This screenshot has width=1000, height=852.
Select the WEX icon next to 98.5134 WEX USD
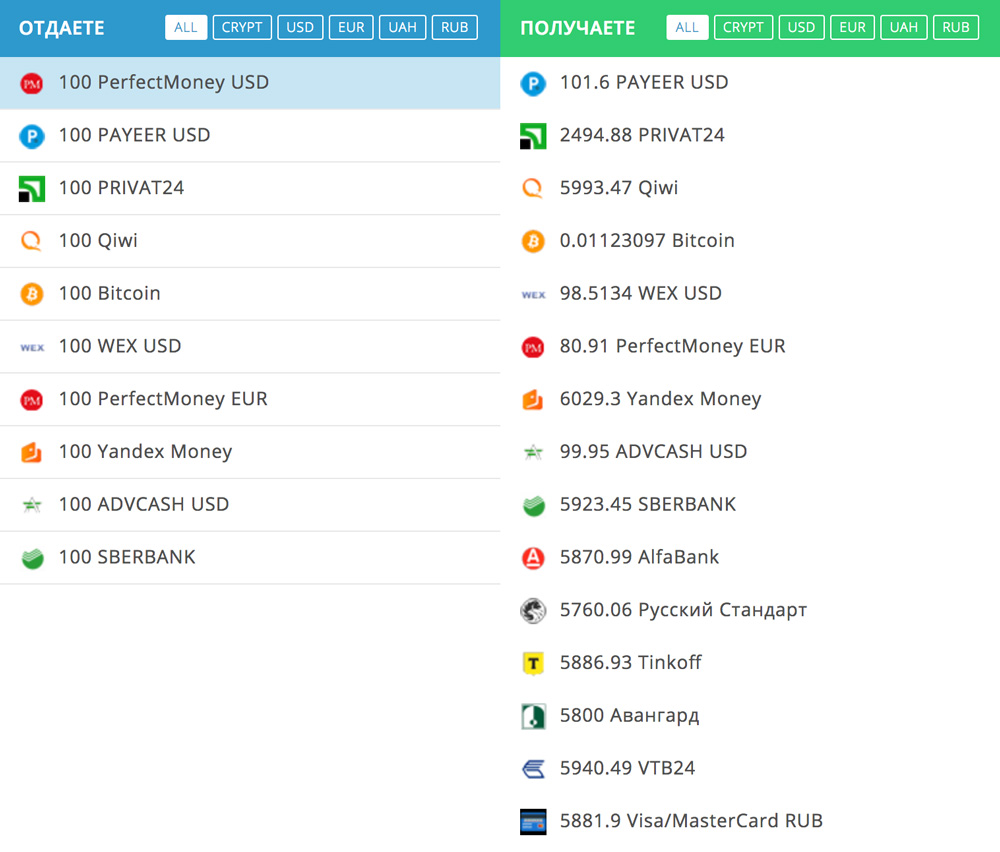(533, 295)
